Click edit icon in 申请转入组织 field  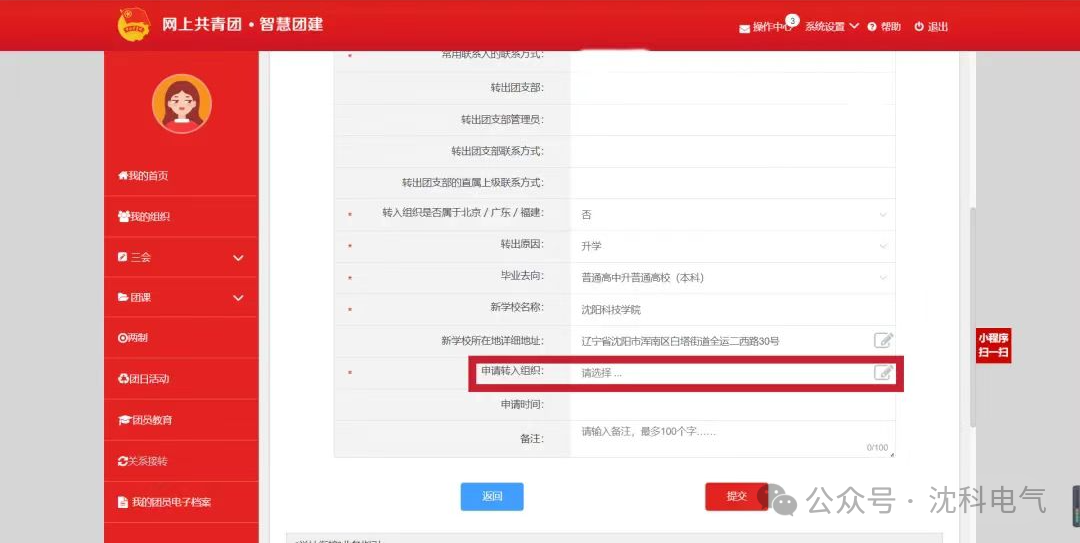(883, 373)
